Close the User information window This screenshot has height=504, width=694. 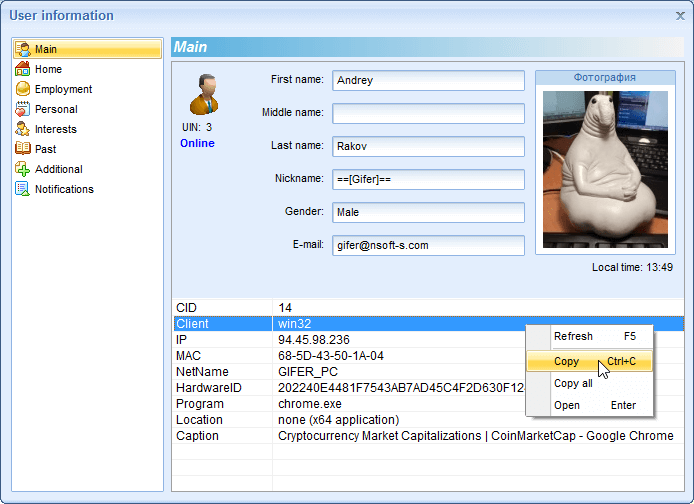coord(680,15)
